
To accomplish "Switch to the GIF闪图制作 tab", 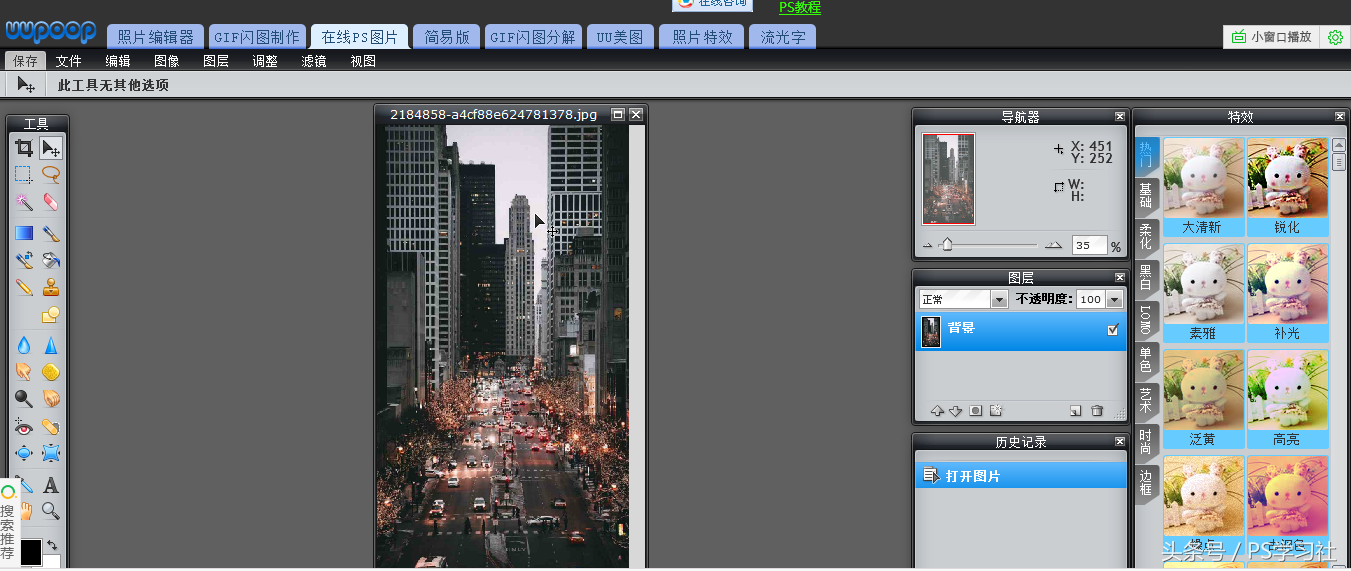I will pyautogui.click(x=257, y=38).
